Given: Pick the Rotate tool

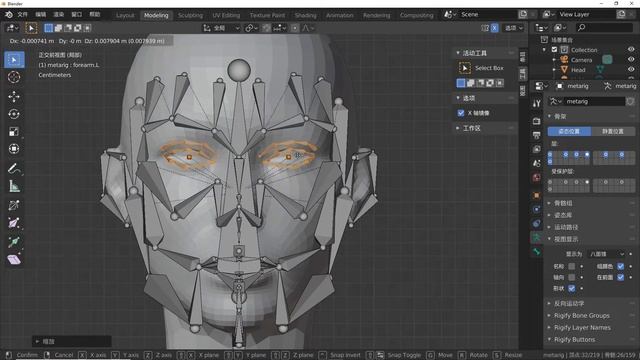Looking at the screenshot, I should [14, 114].
